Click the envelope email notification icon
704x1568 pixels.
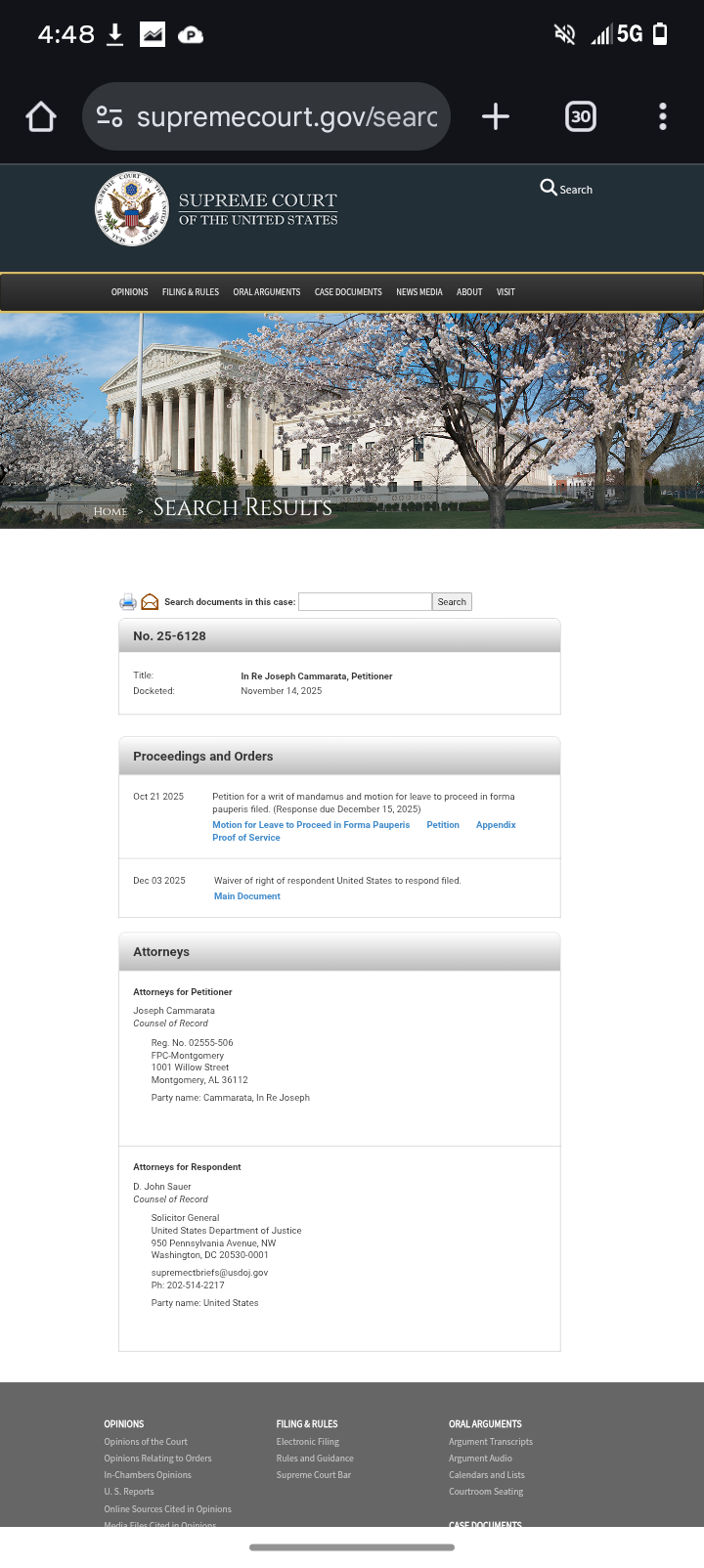coord(150,601)
